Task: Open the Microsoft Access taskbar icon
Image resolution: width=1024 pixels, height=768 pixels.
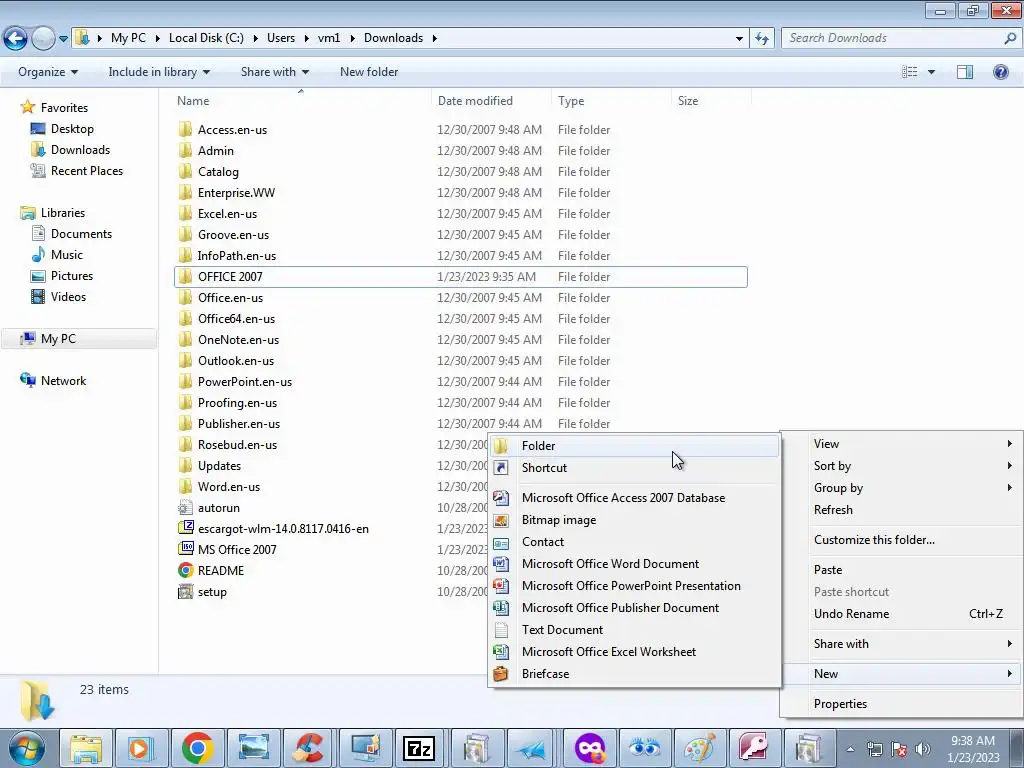Action: coord(754,748)
